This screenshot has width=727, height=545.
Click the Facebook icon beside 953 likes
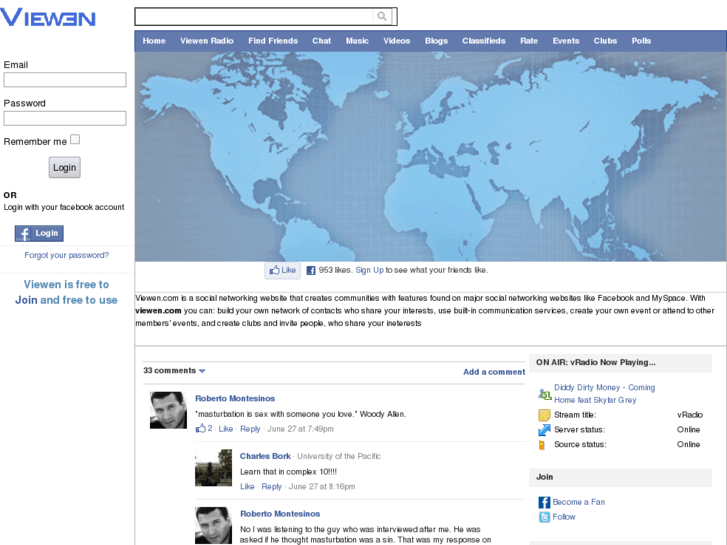click(311, 270)
